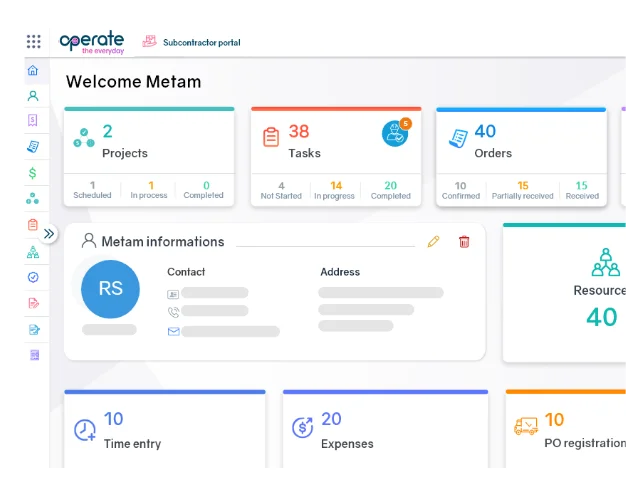Open the Expenses card
Image resolution: width=626 pixels, height=492 pixels.
click(384, 430)
